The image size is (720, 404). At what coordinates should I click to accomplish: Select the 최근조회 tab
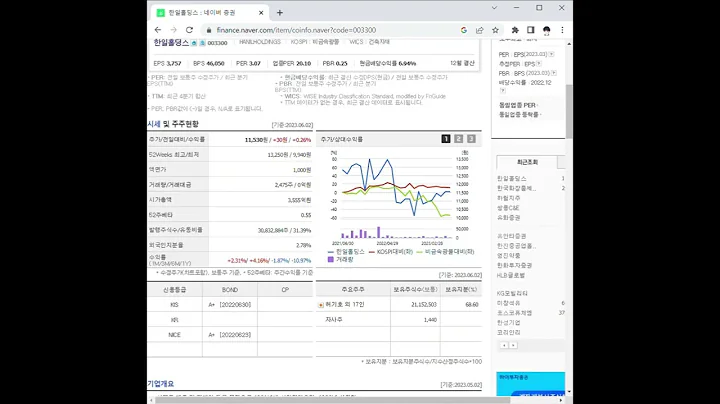[527, 162]
